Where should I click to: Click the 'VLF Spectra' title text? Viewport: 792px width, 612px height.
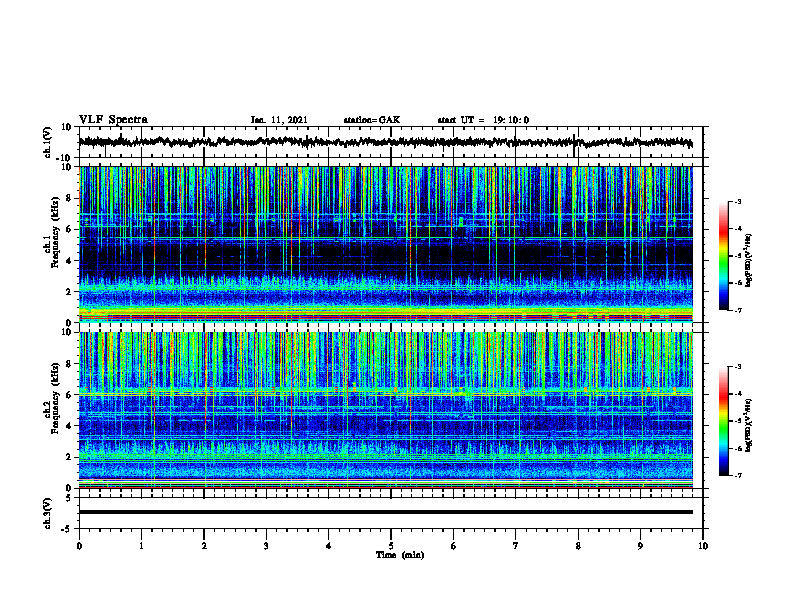[114, 120]
